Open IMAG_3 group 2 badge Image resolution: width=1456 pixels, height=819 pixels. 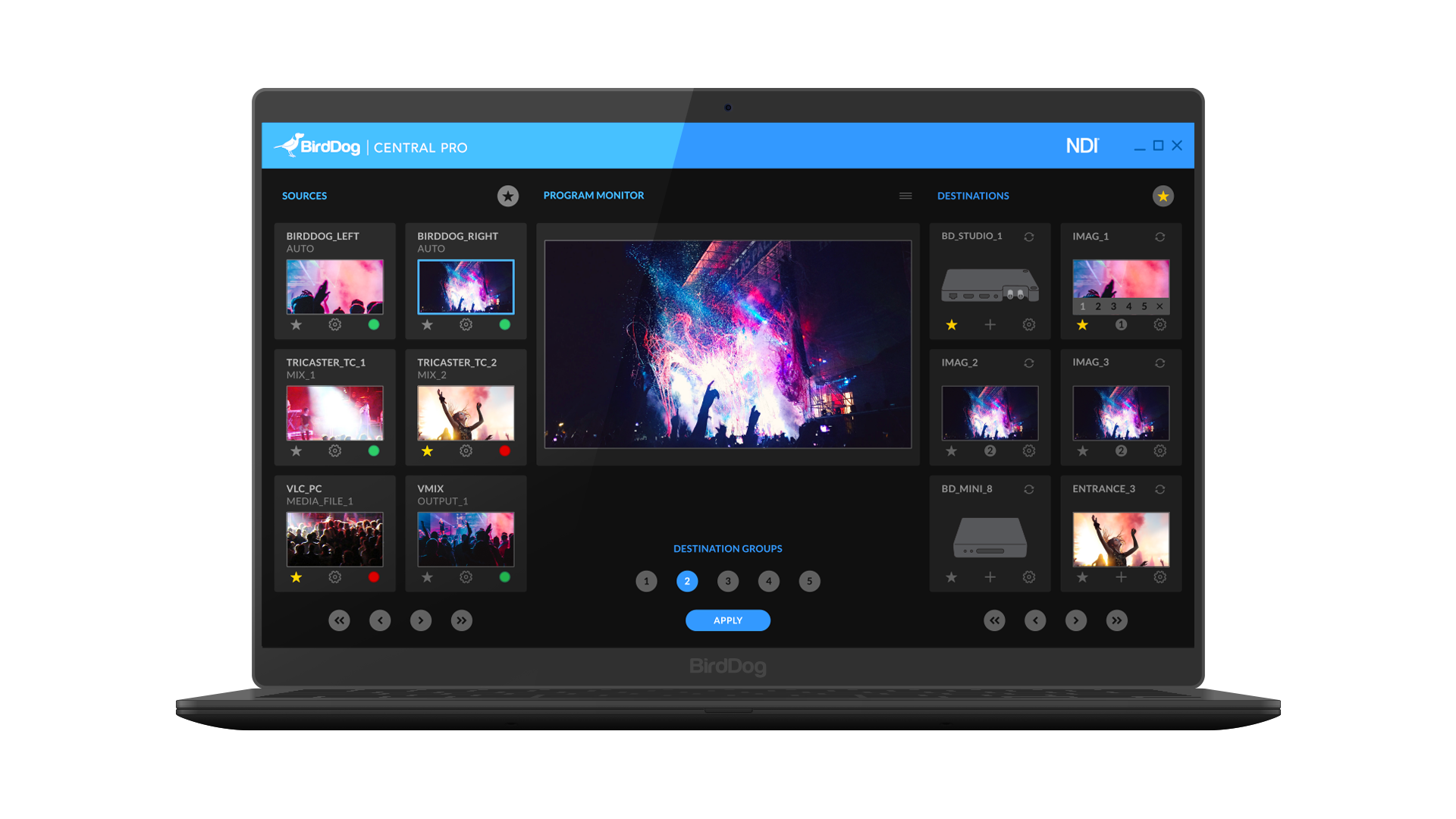[x=1122, y=451]
